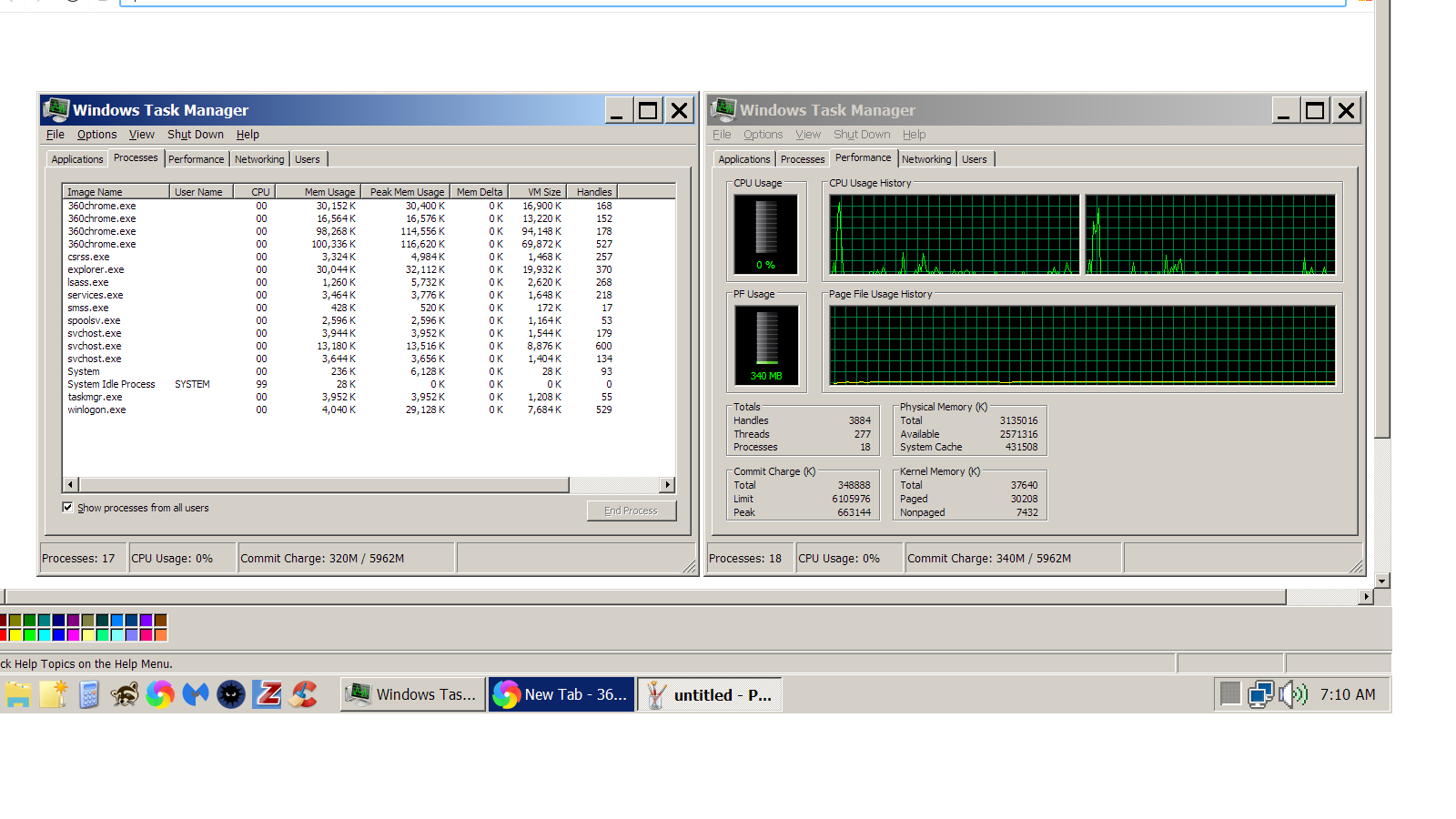Sort by the Peak Mem Usage column header
This screenshot has width=1456, height=819.
(x=406, y=192)
